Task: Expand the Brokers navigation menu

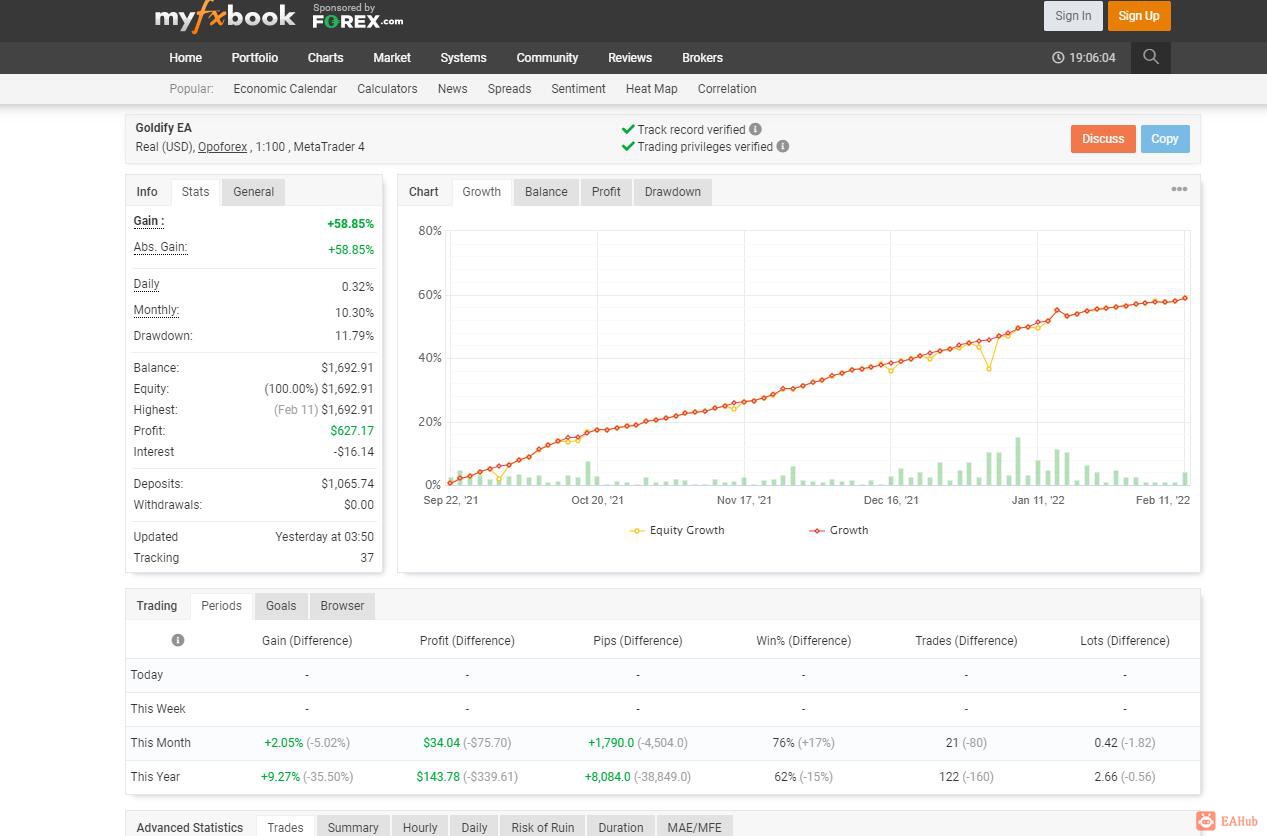Action: pos(702,58)
